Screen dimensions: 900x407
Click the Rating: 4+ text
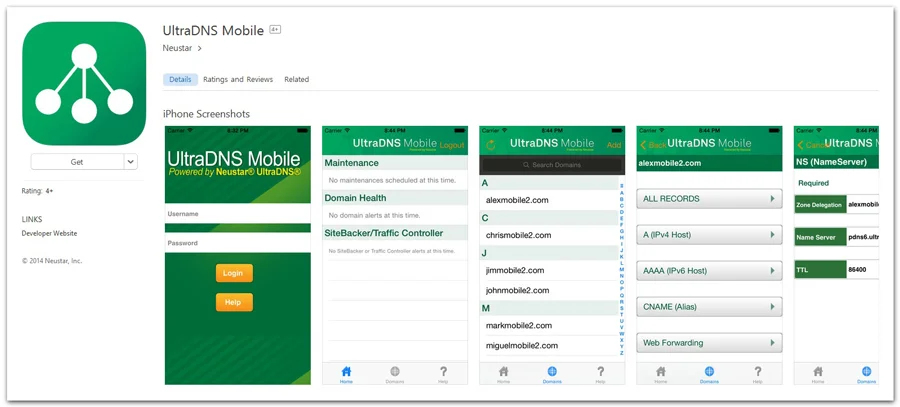tap(37, 191)
